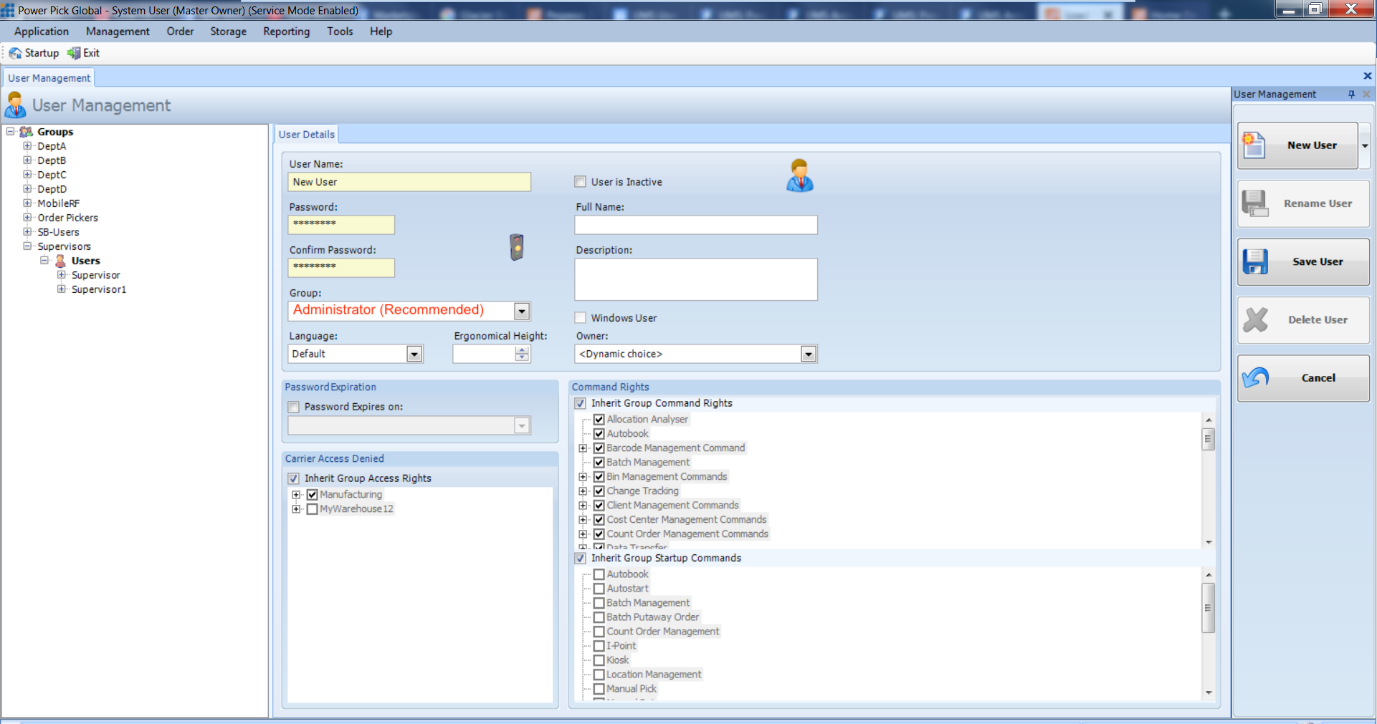Open the Management menu
Viewport: 1377px width, 724px height.
[x=117, y=31]
